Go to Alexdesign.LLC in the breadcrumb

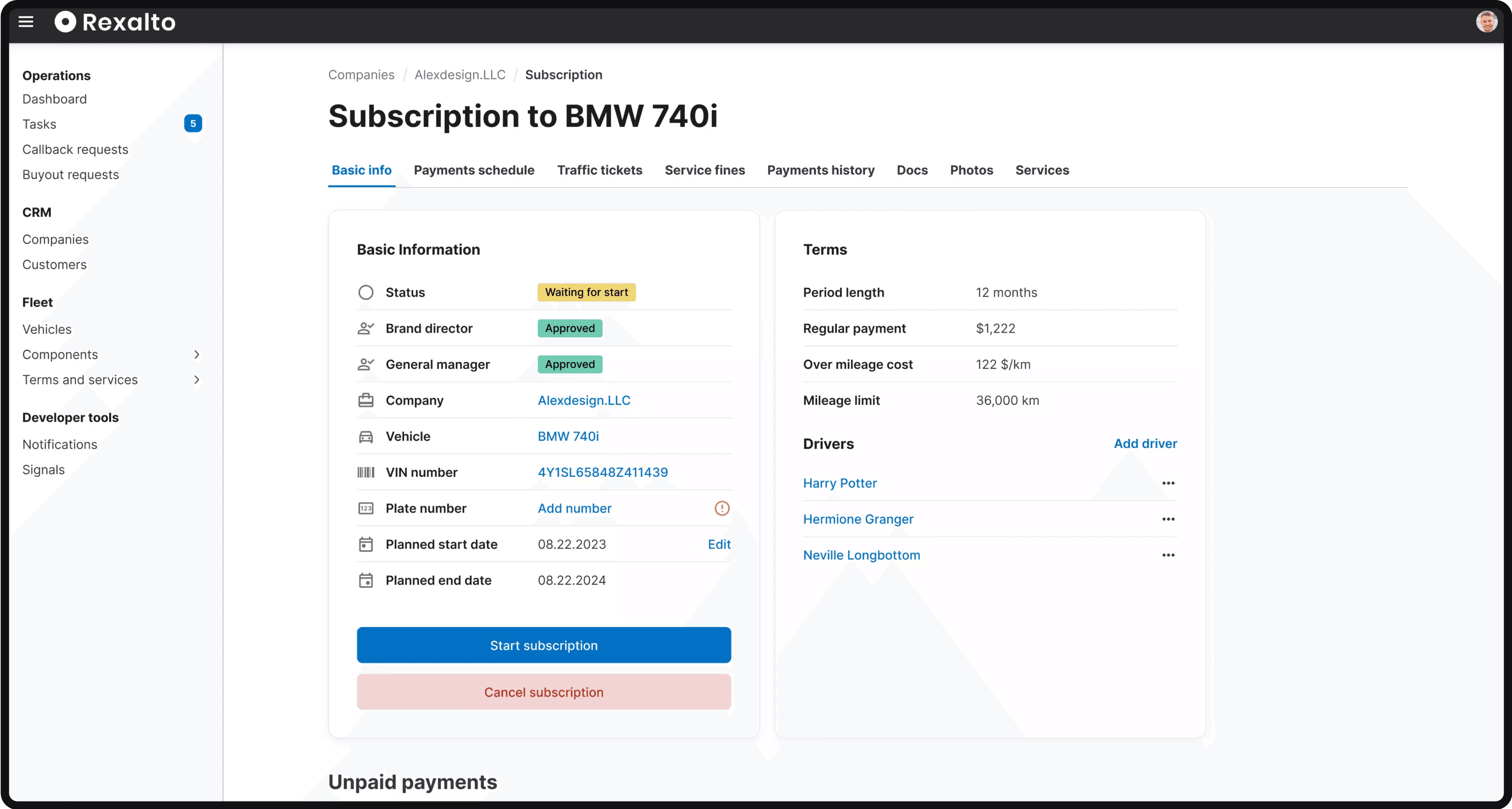460,75
